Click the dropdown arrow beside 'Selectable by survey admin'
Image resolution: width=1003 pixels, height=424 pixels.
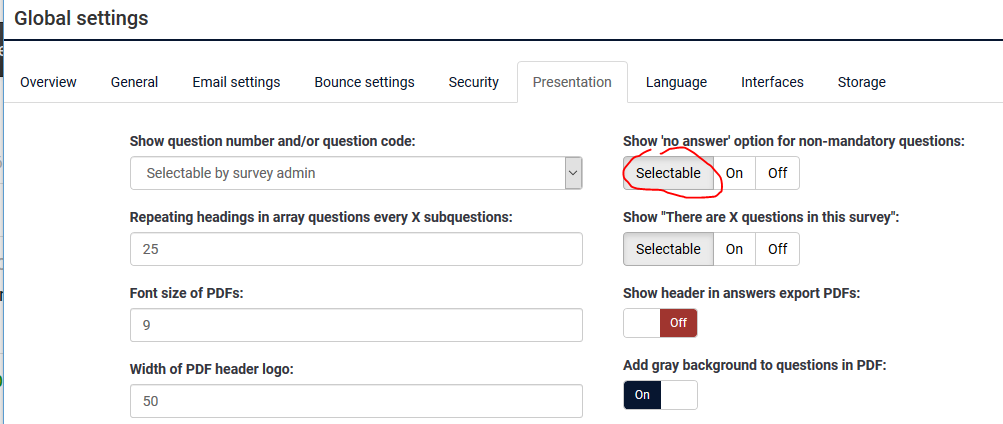coord(573,173)
